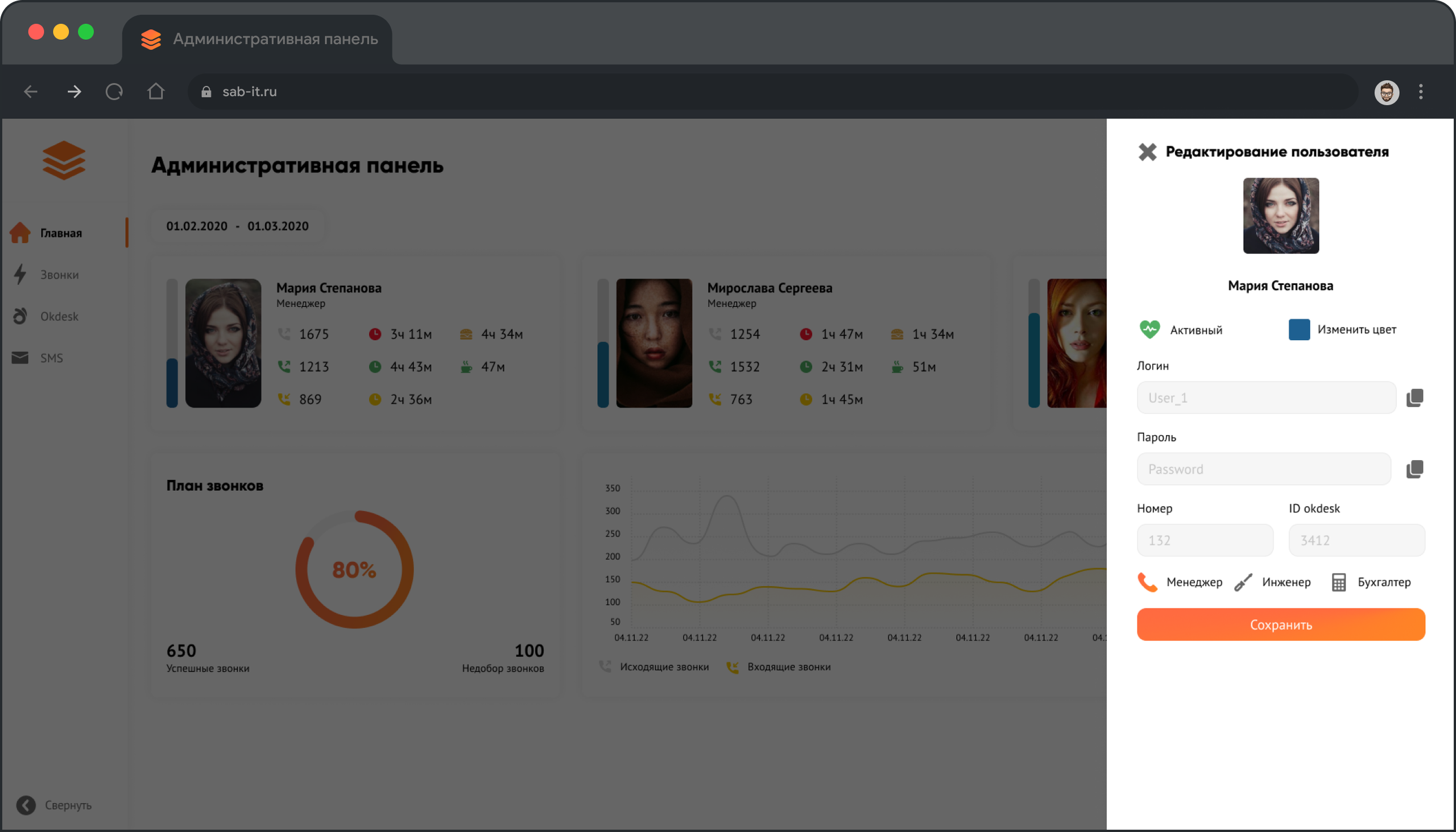The width and height of the screenshot is (1456, 832).
Task: Copy the password field value
Action: [x=1414, y=469]
